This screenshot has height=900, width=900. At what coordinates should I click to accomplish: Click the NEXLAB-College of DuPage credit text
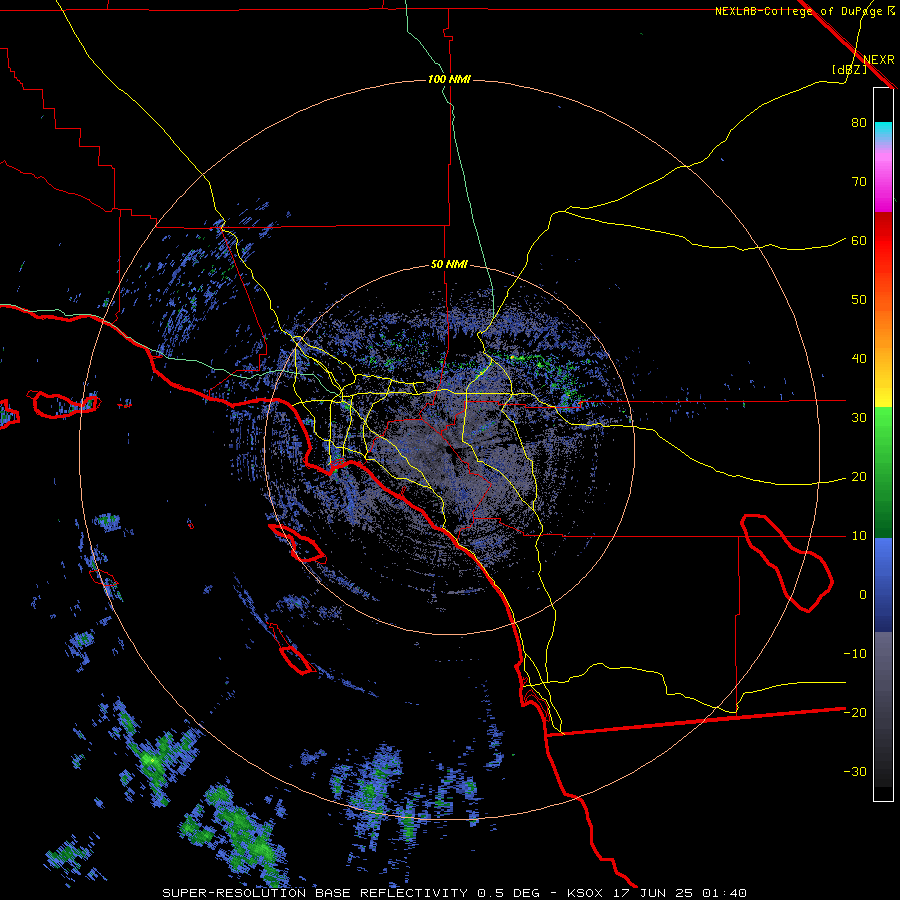click(799, 11)
